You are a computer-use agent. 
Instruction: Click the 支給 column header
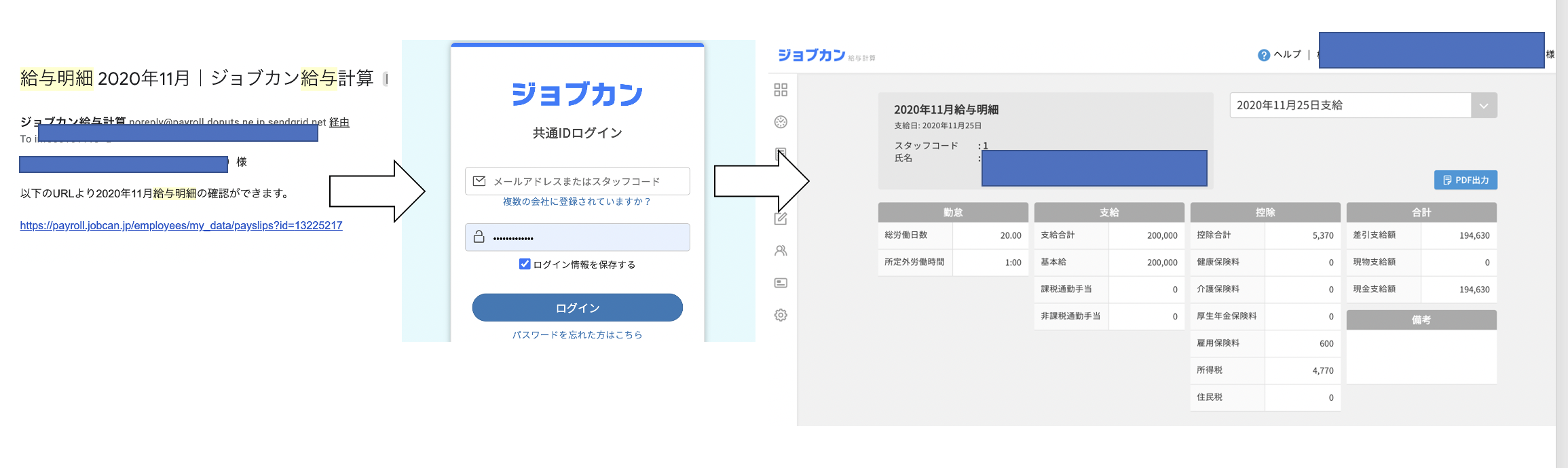[x=1109, y=212]
